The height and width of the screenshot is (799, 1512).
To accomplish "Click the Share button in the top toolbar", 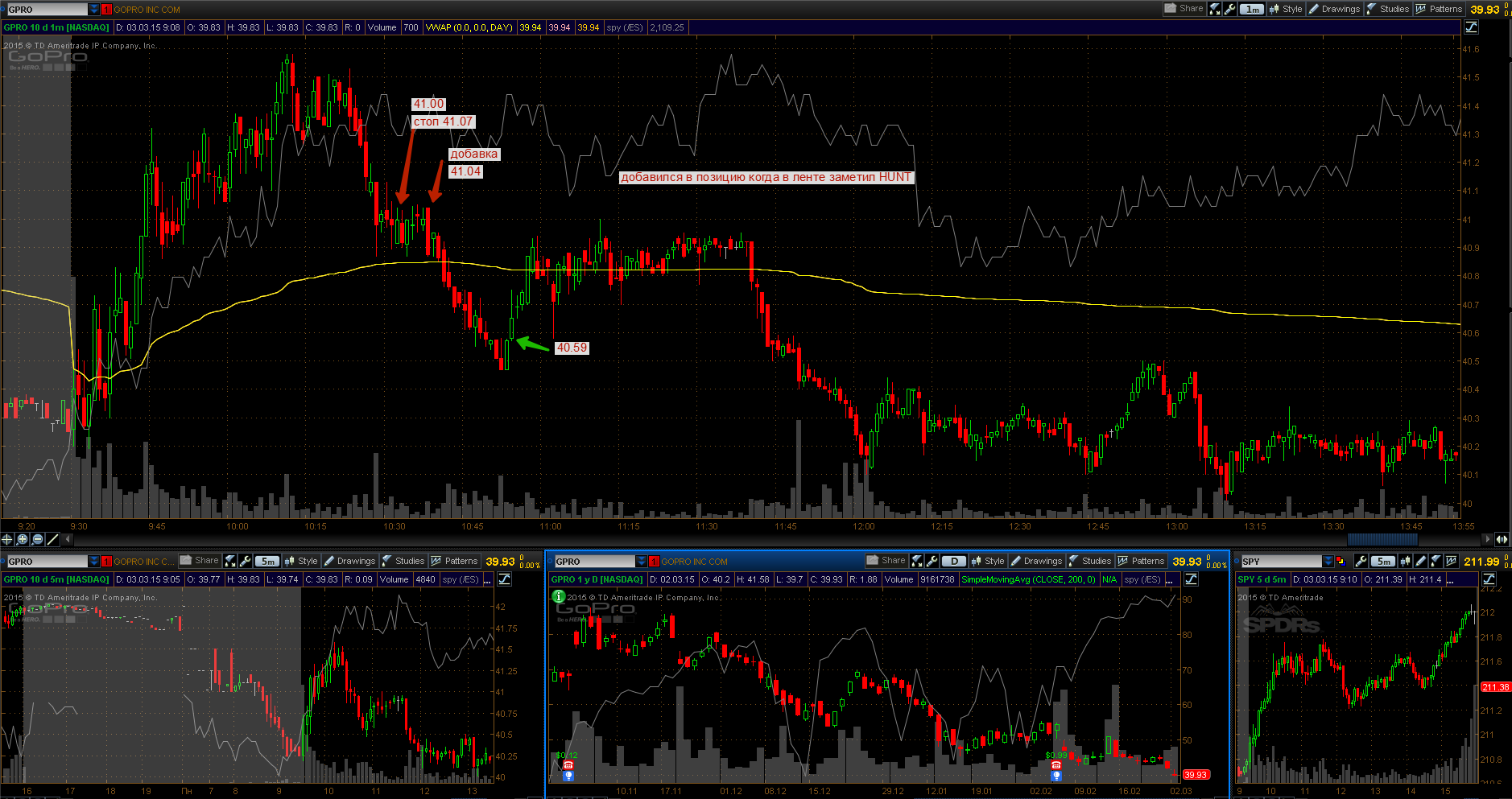I will 1184,9.
